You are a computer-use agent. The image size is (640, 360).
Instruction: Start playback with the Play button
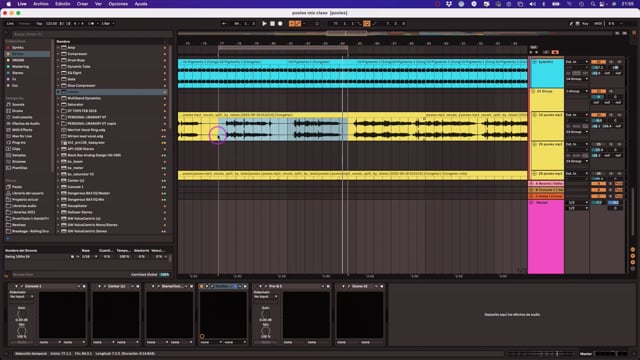[264, 24]
